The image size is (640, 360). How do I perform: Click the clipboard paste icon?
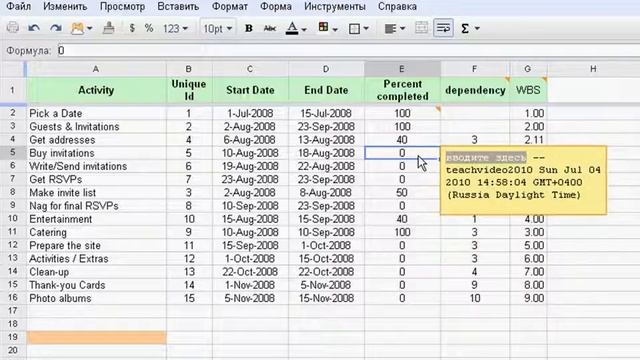pos(77,28)
